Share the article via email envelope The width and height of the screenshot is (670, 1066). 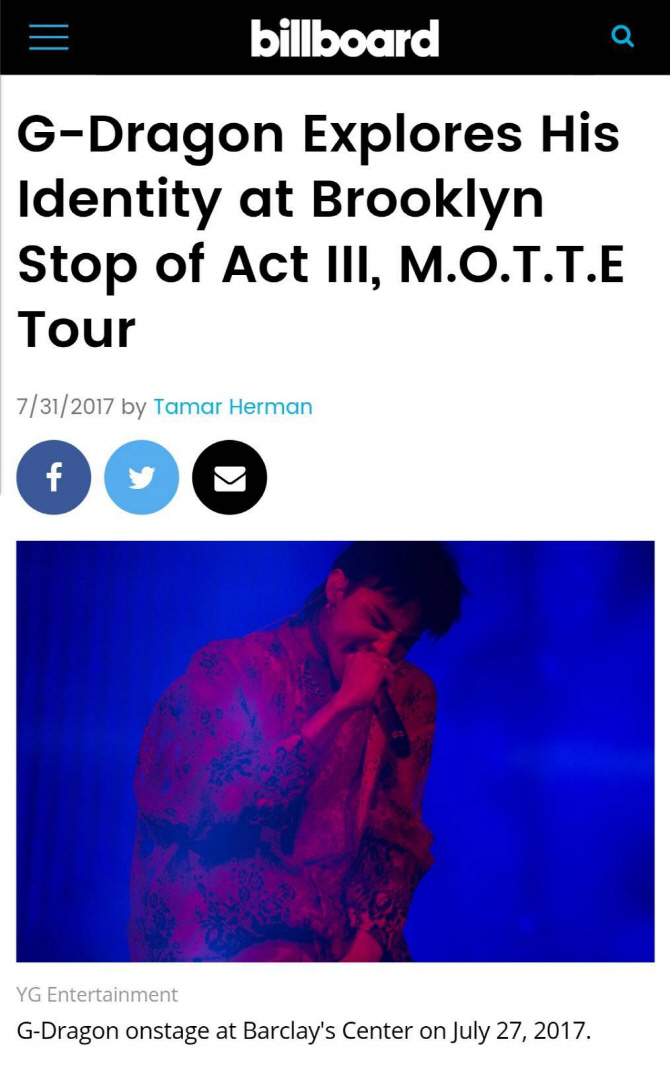coord(230,477)
